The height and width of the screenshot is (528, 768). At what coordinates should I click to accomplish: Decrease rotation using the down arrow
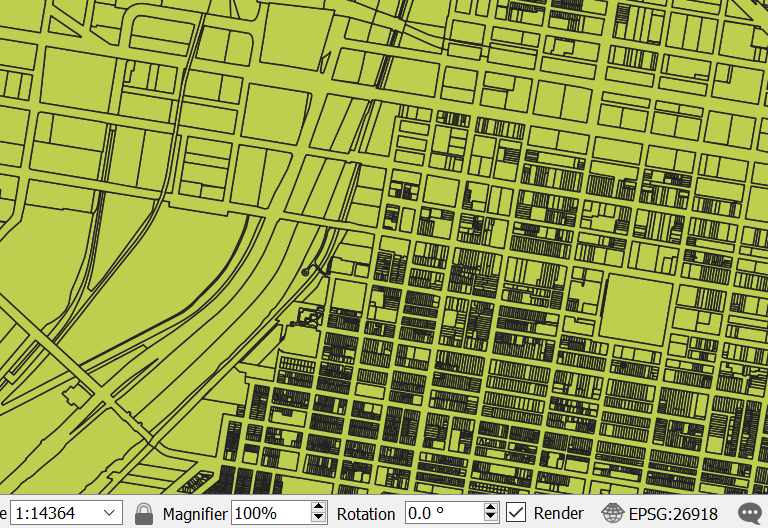click(x=491, y=518)
